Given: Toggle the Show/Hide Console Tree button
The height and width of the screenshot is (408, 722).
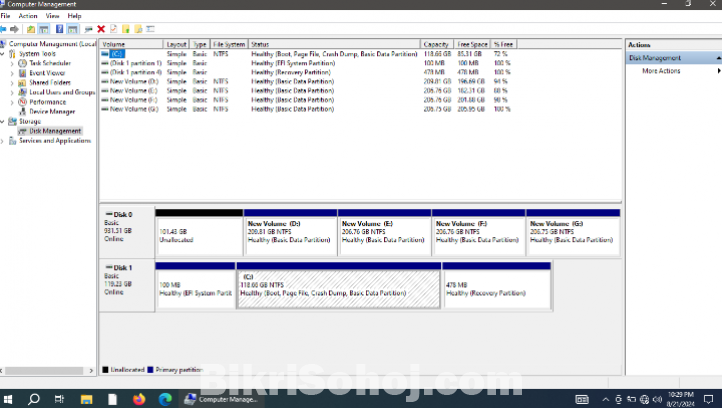Looking at the screenshot, I should [x=44, y=29].
